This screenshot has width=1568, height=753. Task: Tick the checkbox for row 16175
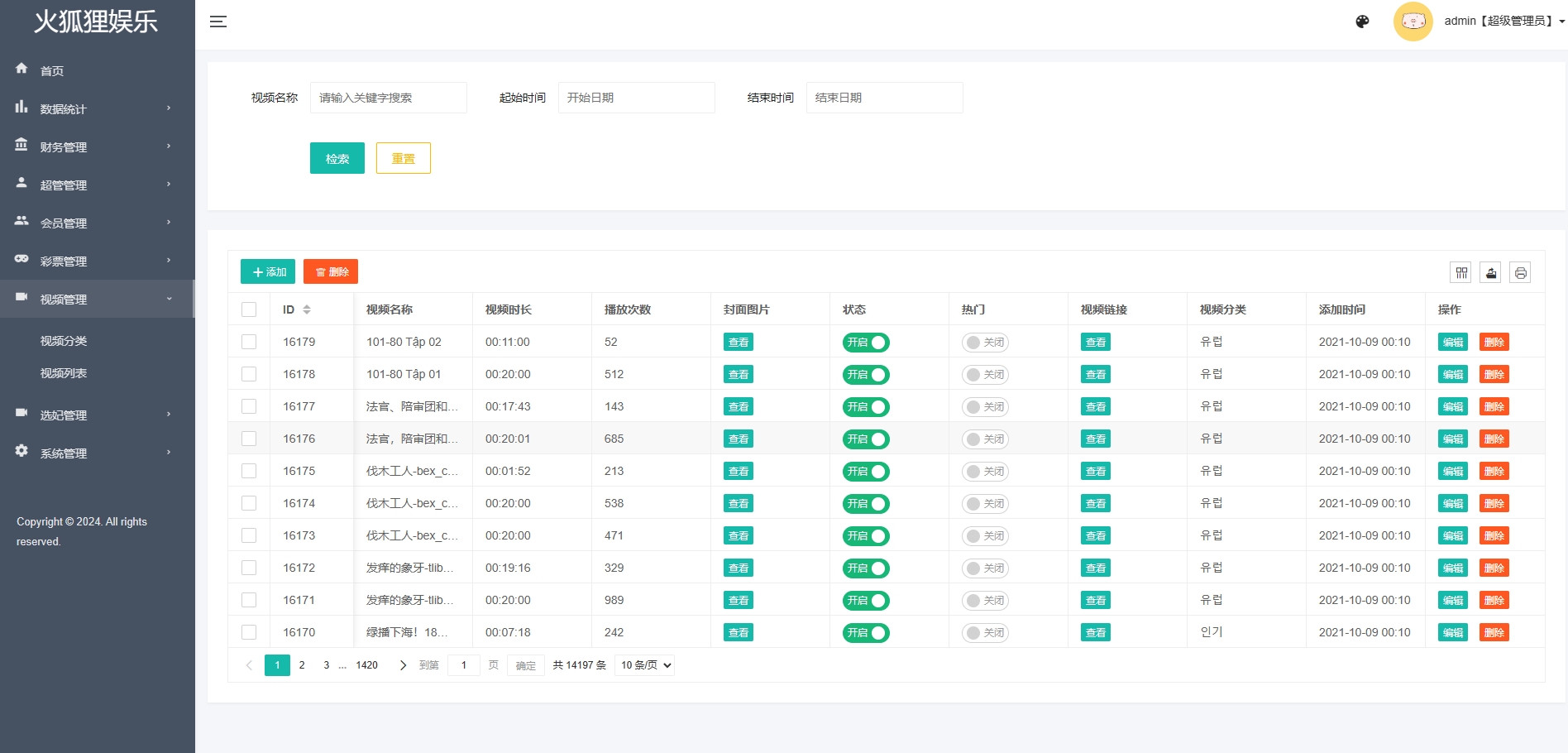point(249,471)
